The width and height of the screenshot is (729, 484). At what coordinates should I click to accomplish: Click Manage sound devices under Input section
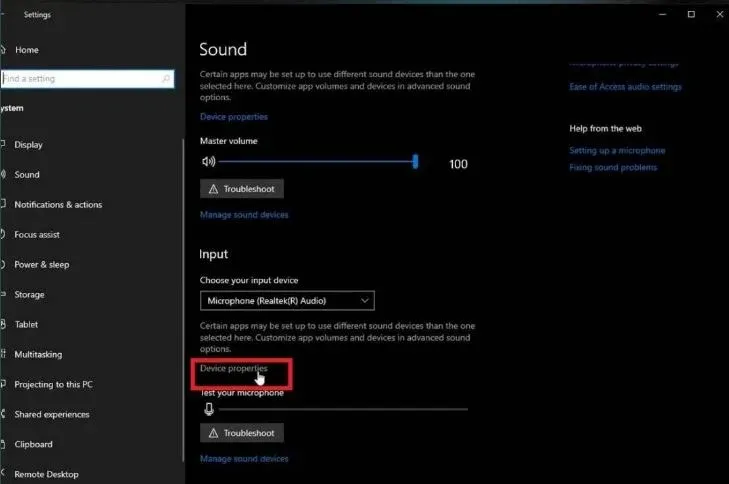pos(244,459)
